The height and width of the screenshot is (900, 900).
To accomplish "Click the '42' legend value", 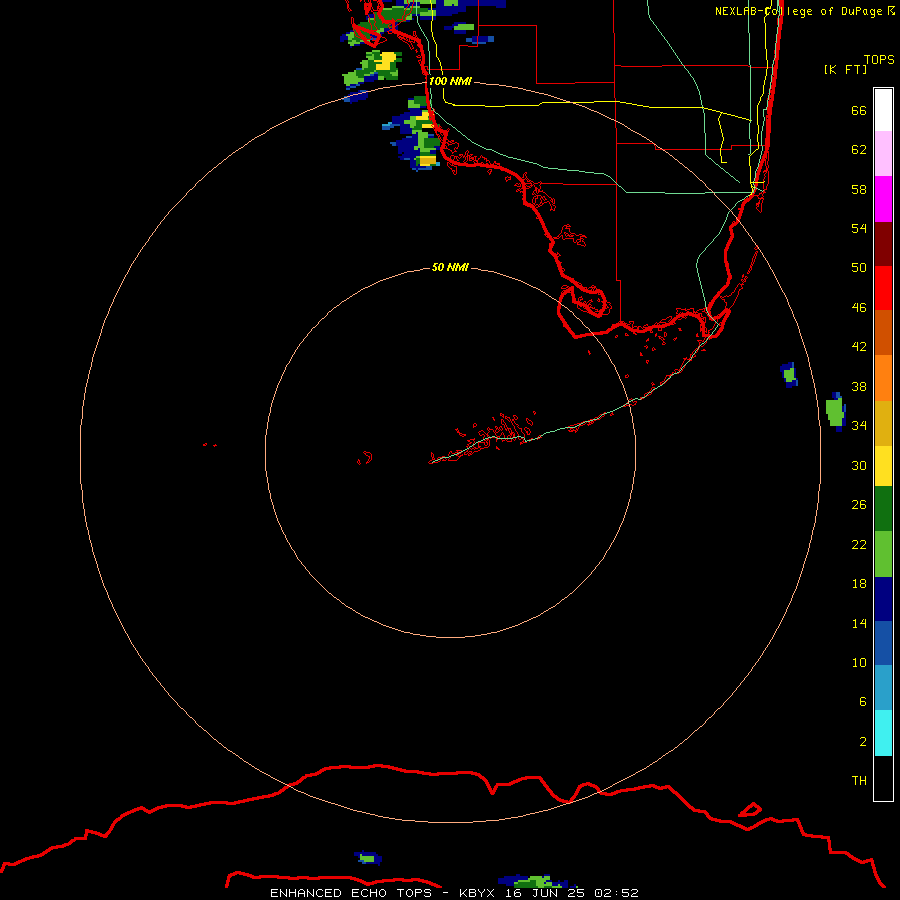I will tap(859, 347).
